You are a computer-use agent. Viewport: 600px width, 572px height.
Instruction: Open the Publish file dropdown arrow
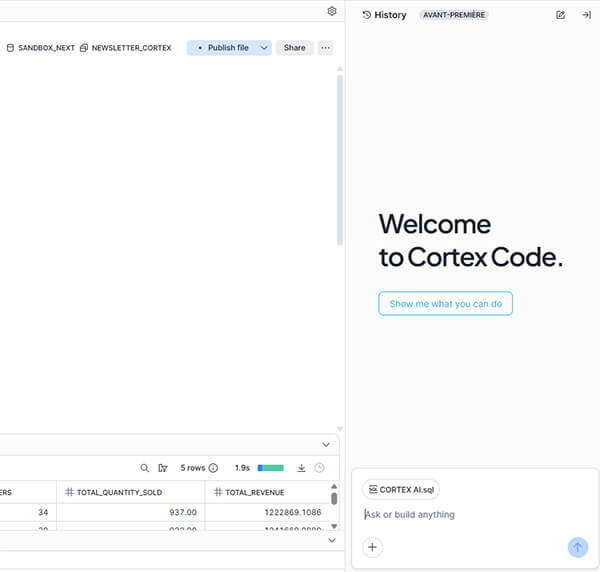[264, 48]
